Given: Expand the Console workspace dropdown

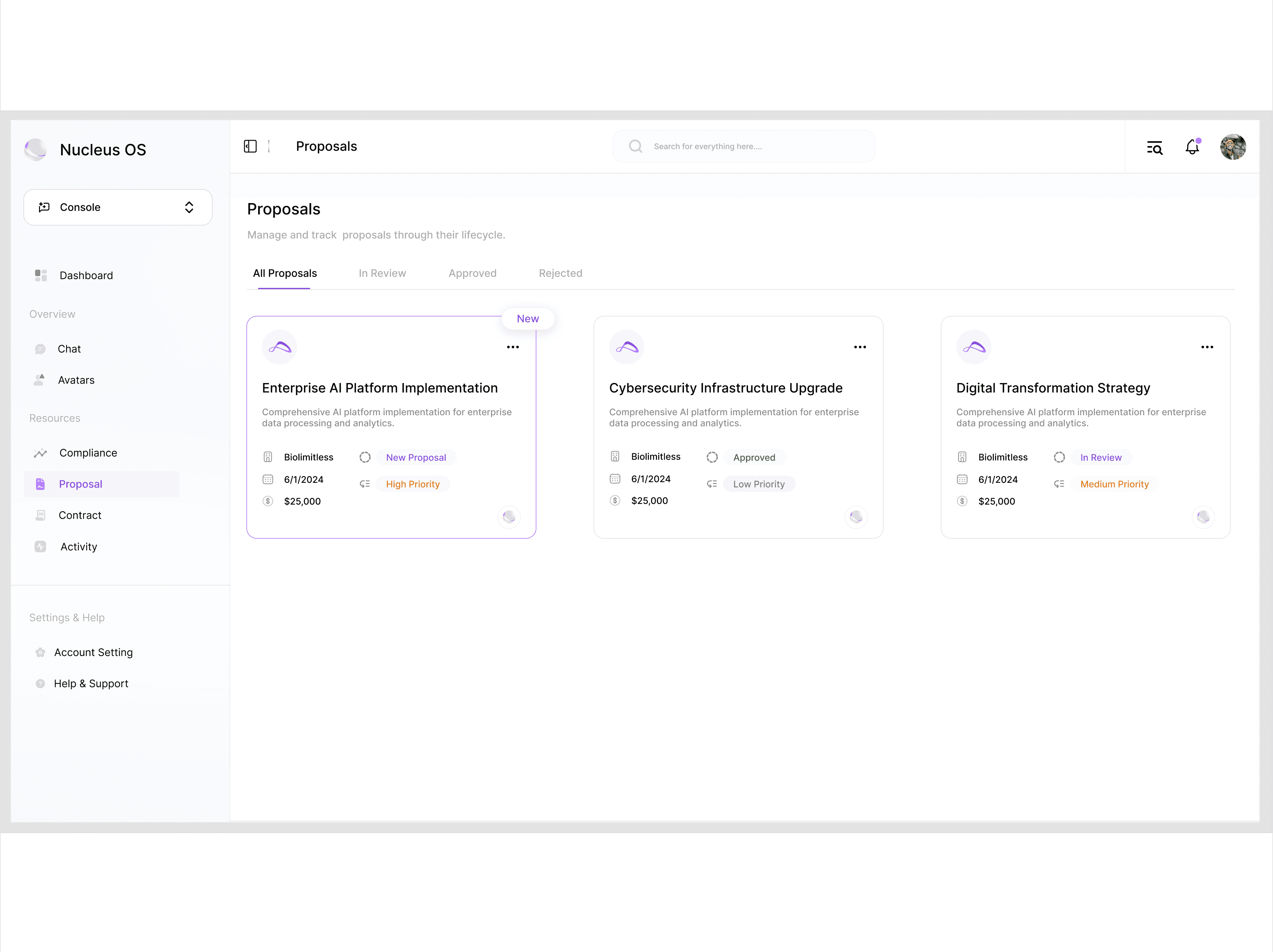Looking at the screenshot, I should (x=118, y=208).
